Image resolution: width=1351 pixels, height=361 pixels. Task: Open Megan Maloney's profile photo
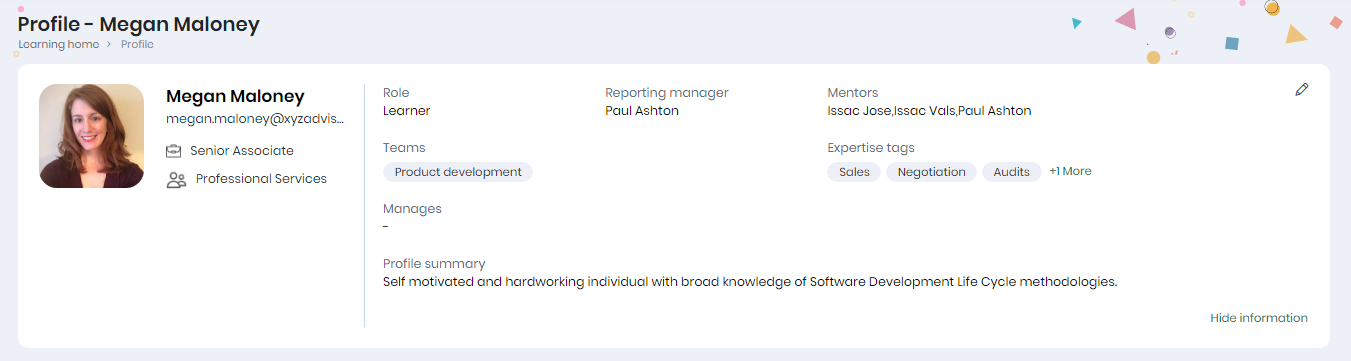coord(92,136)
